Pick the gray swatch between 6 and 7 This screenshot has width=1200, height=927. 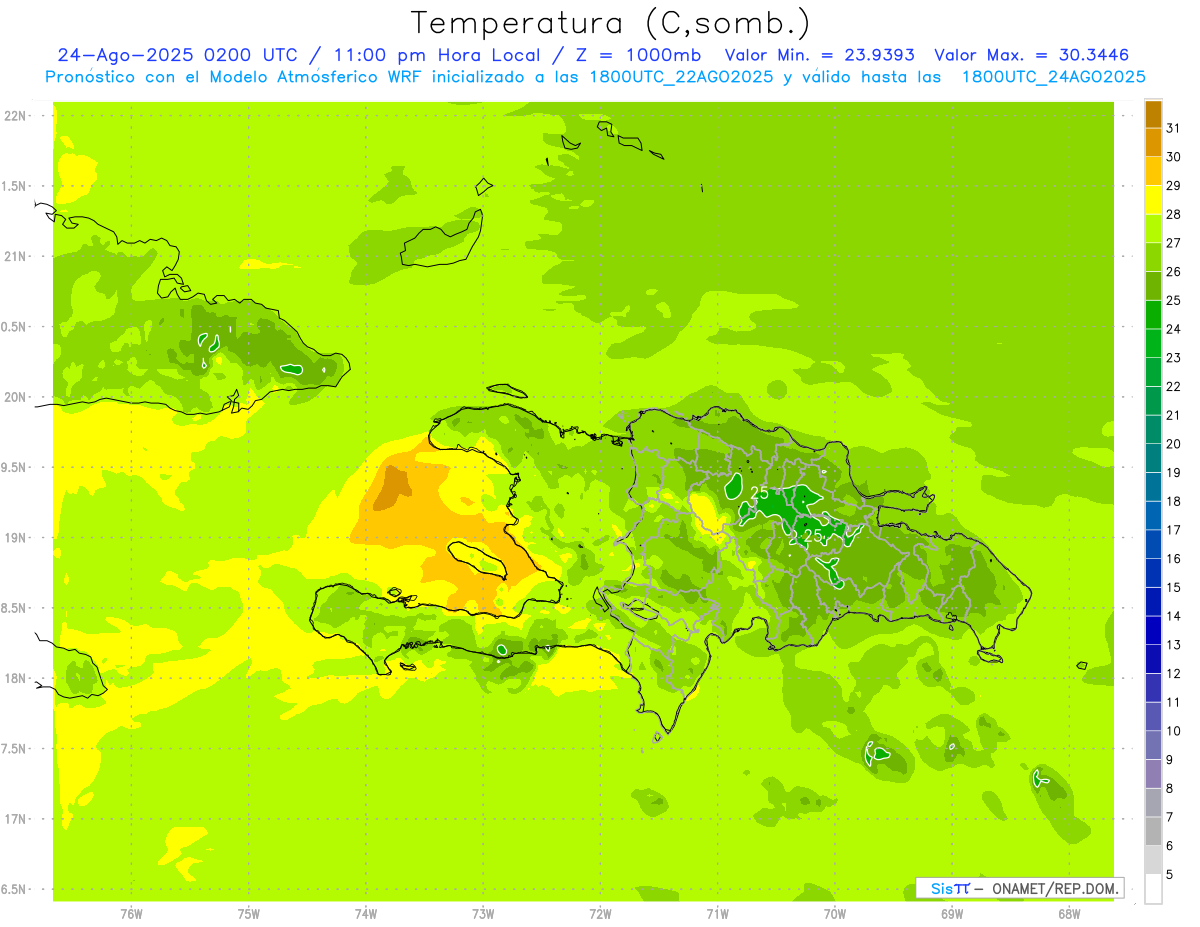point(1154,831)
